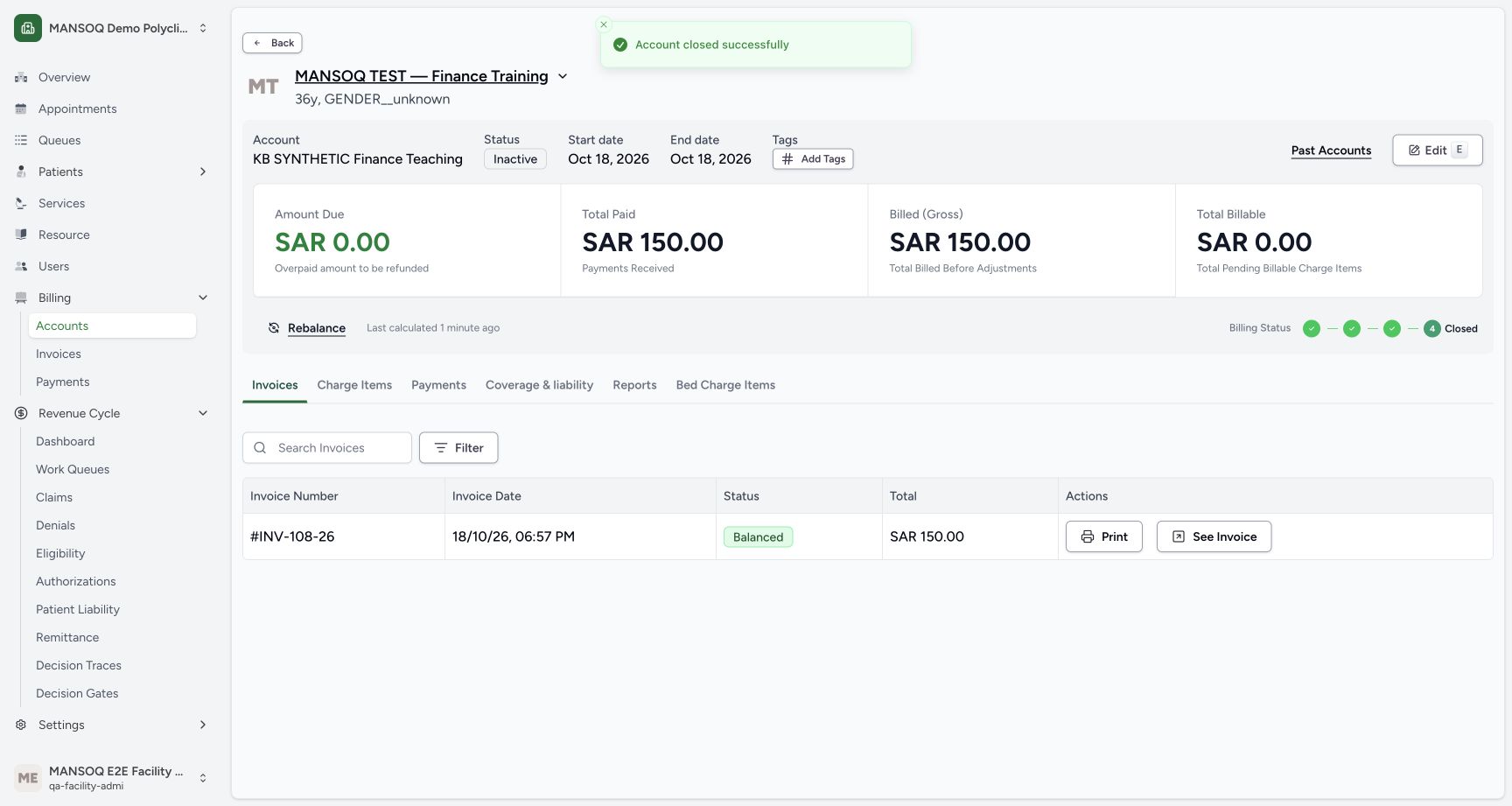
Task: Open patient MANSOQ TEST — Finance Training link
Action: [422, 76]
